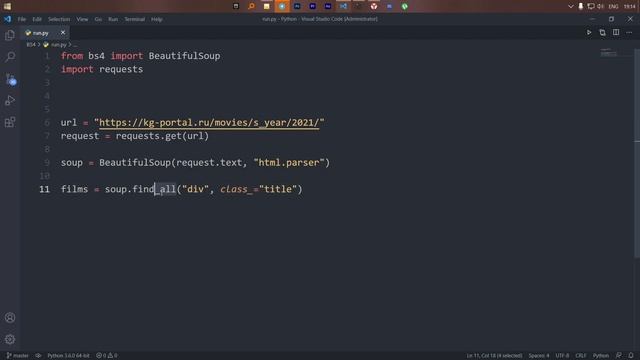The height and width of the screenshot is (360, 640).
Task: Open the Windows Start button
Action: [x=7, y=6]
